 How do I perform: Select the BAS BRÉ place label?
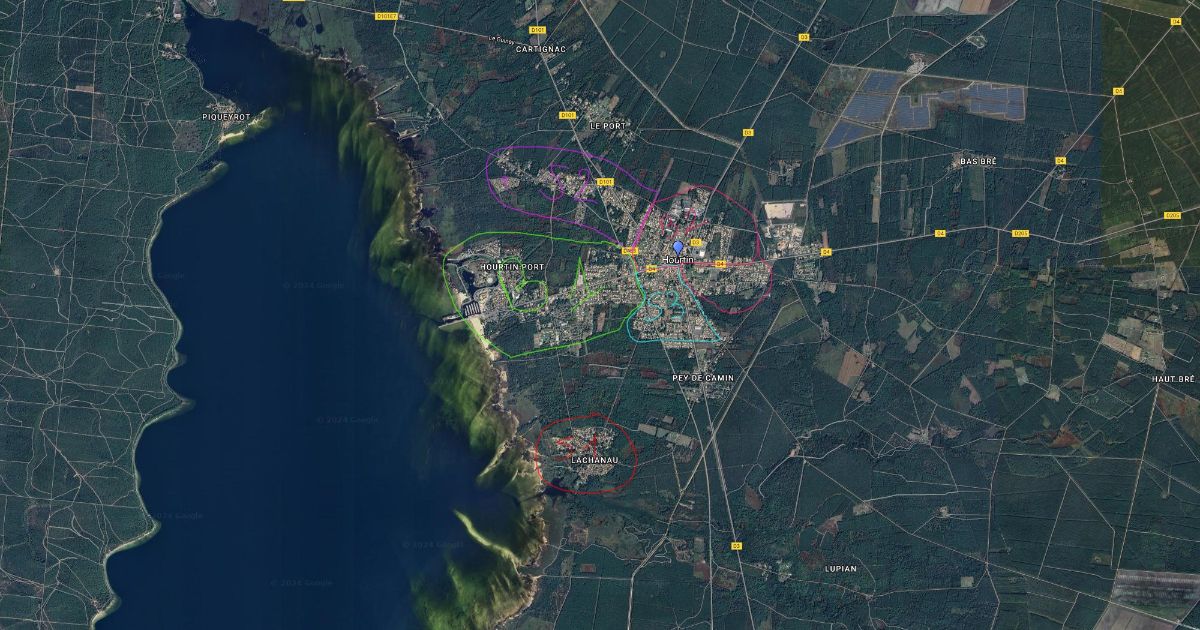[978, 160]
